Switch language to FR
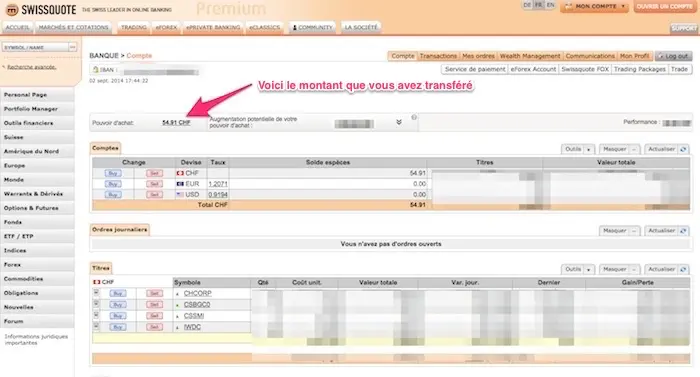The image size is (700, 377). (x=539, y=5)
